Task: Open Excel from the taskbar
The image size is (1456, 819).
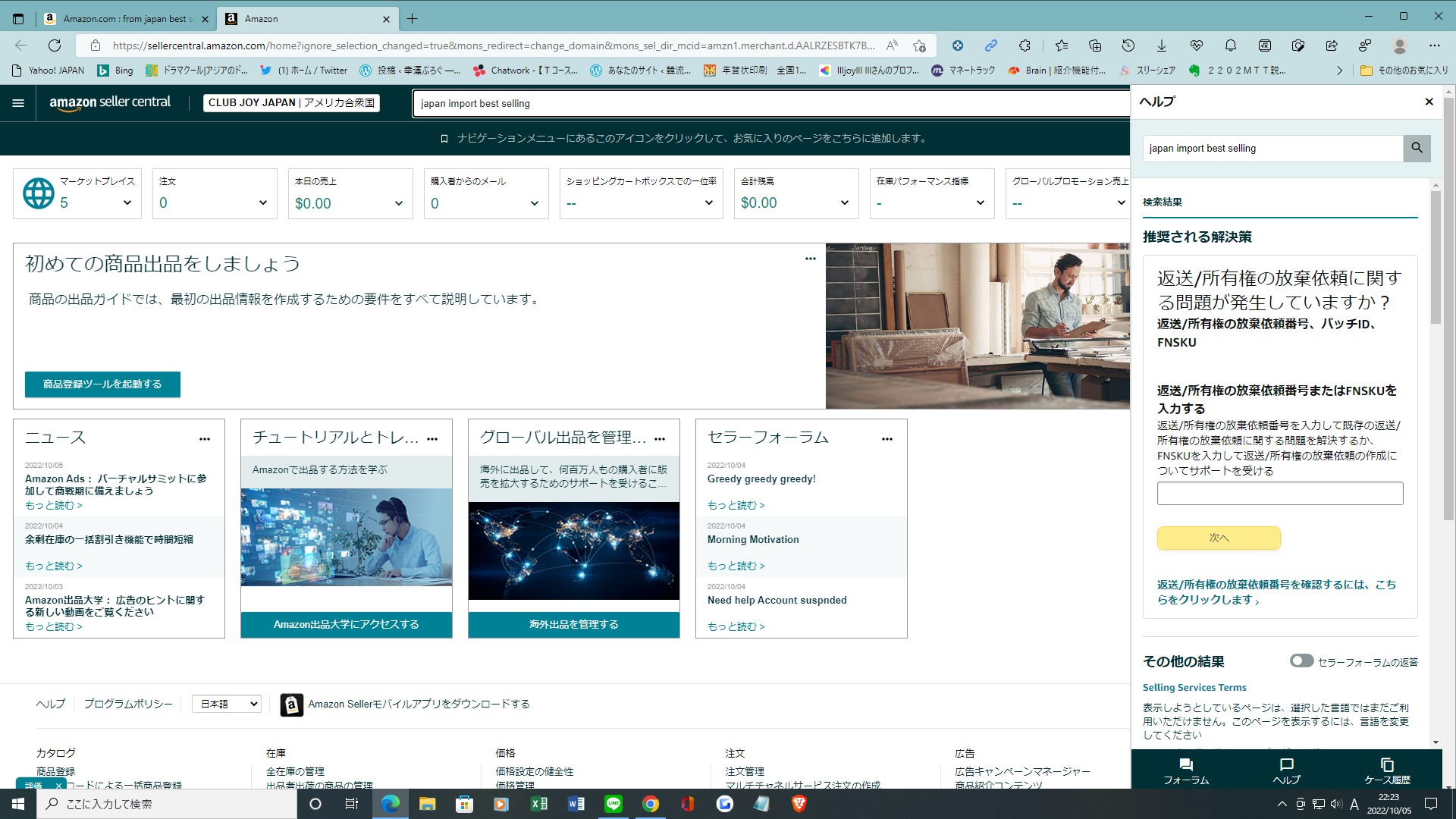Action: [x=538, y=804]
